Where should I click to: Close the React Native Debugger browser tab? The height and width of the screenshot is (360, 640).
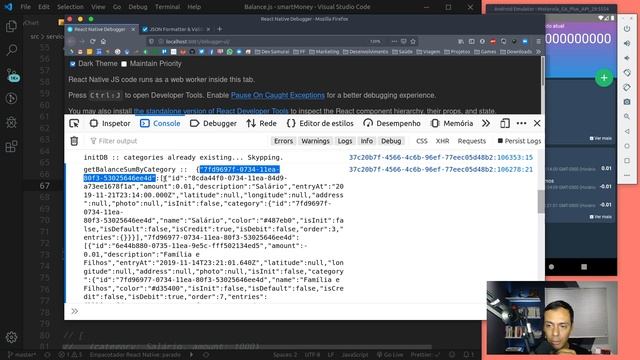coord(133,29)
